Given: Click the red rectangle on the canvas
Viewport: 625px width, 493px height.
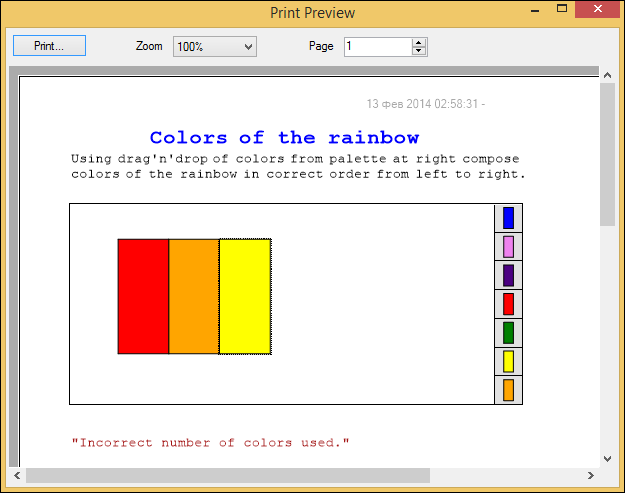Looking at the screenshot, I should coord(143,296).
